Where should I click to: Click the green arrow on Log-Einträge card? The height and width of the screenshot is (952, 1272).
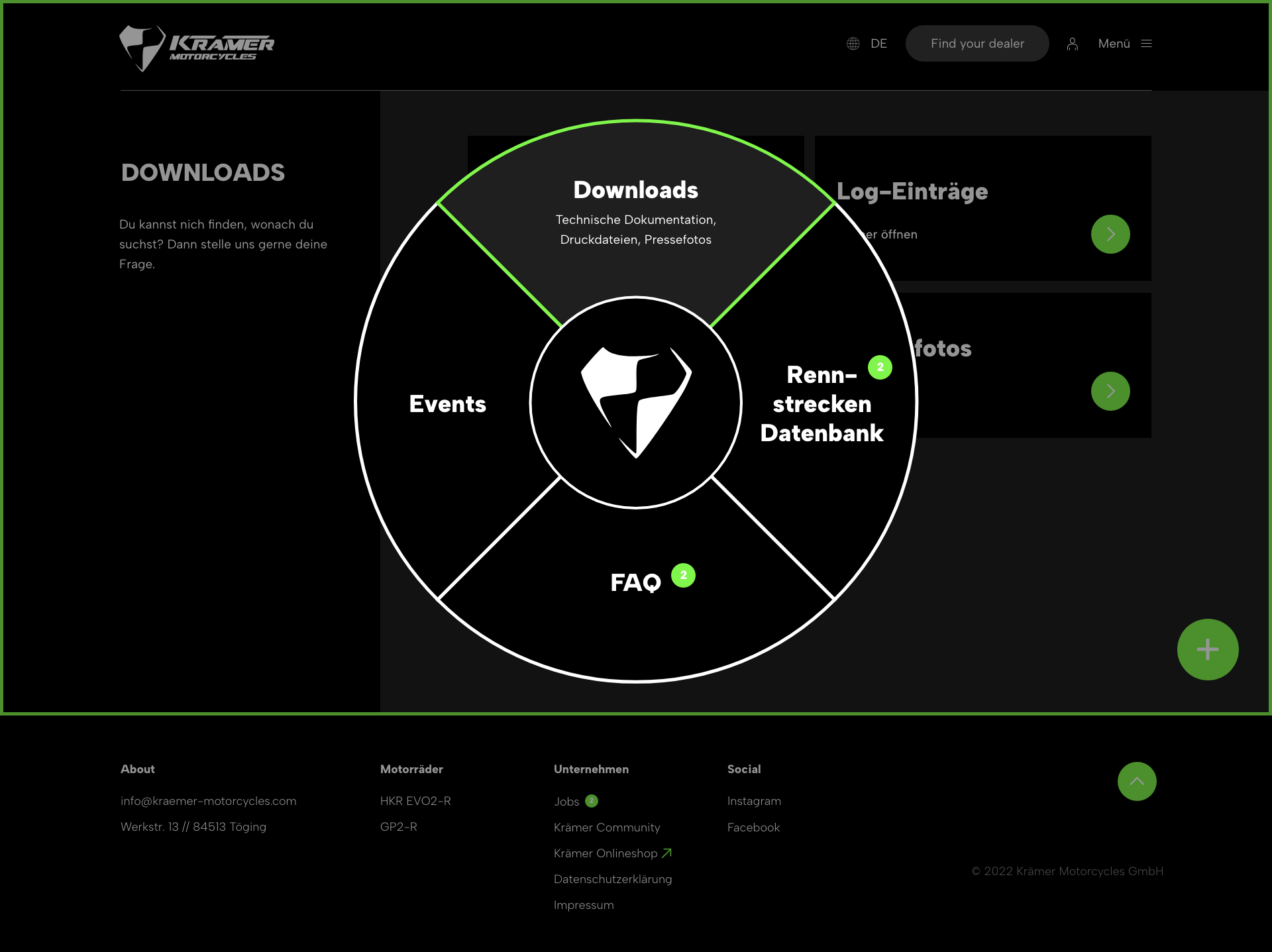[x=1110, y=234]
